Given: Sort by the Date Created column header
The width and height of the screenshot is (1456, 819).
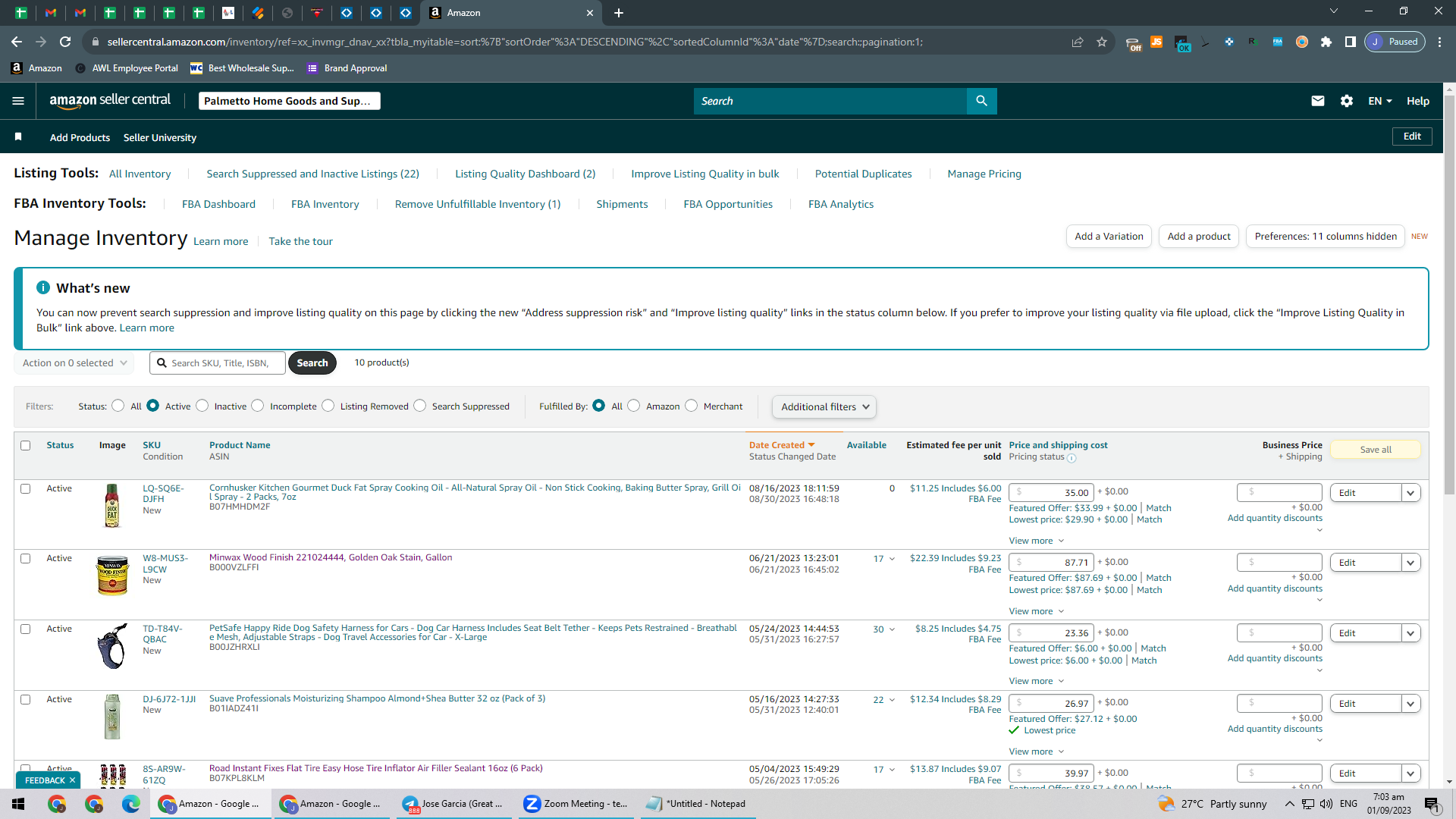Looking at the screenshot, I should point(782,445).
